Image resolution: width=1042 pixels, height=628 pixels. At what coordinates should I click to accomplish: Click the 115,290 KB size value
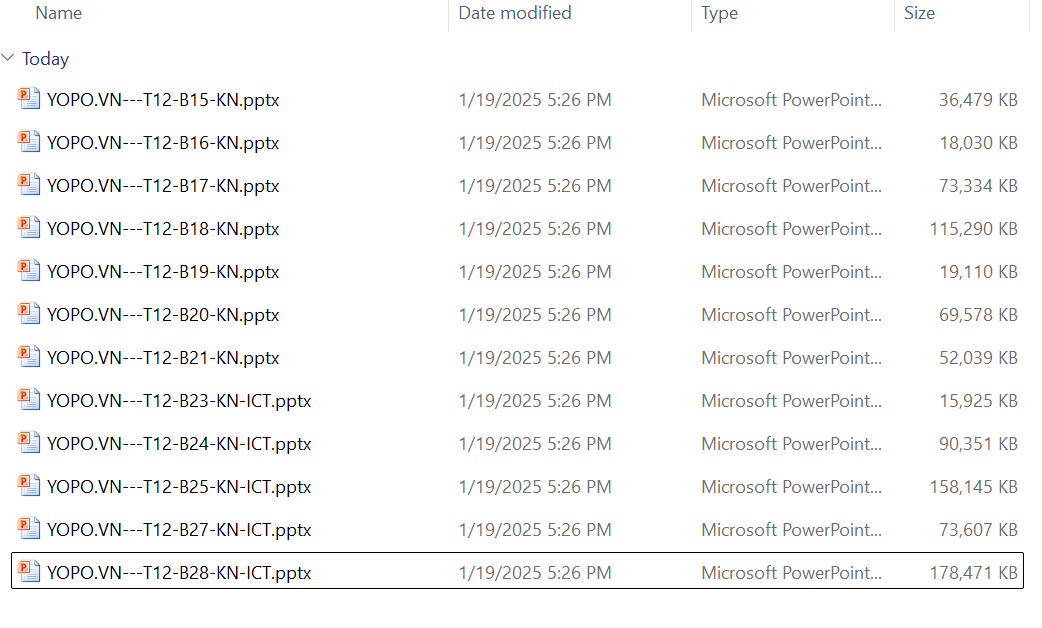click(973, 229)
